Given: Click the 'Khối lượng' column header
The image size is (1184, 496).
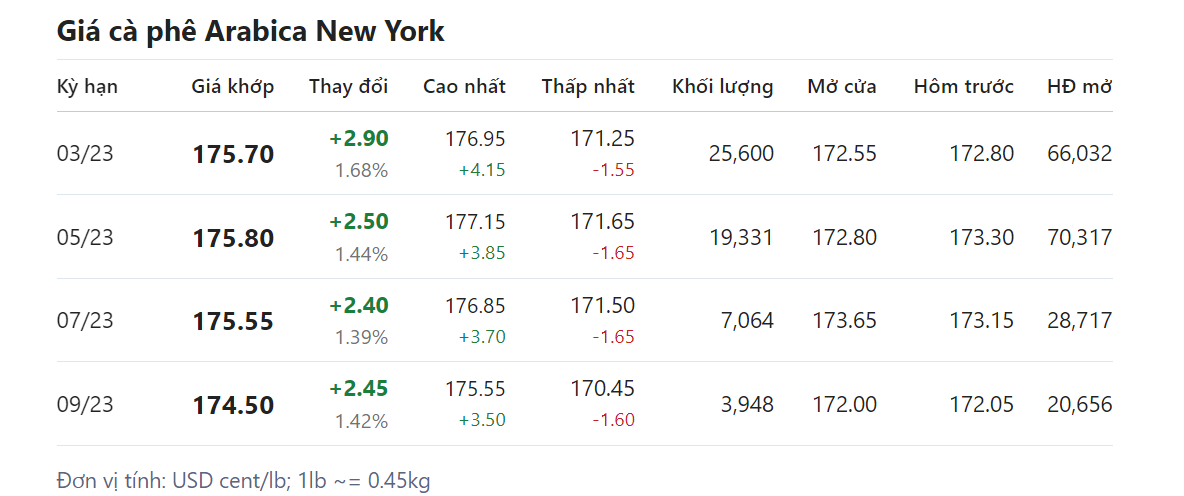Looking at the screenshot, I should (x=722, y=86).
